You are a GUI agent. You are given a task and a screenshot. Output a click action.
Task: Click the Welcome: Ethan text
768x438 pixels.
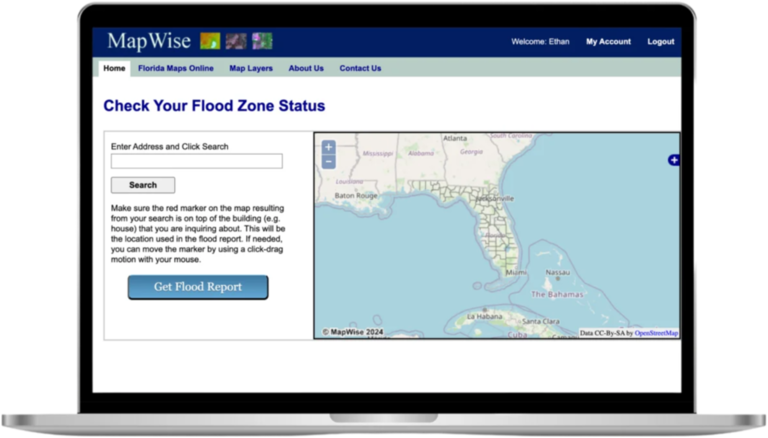540,42
